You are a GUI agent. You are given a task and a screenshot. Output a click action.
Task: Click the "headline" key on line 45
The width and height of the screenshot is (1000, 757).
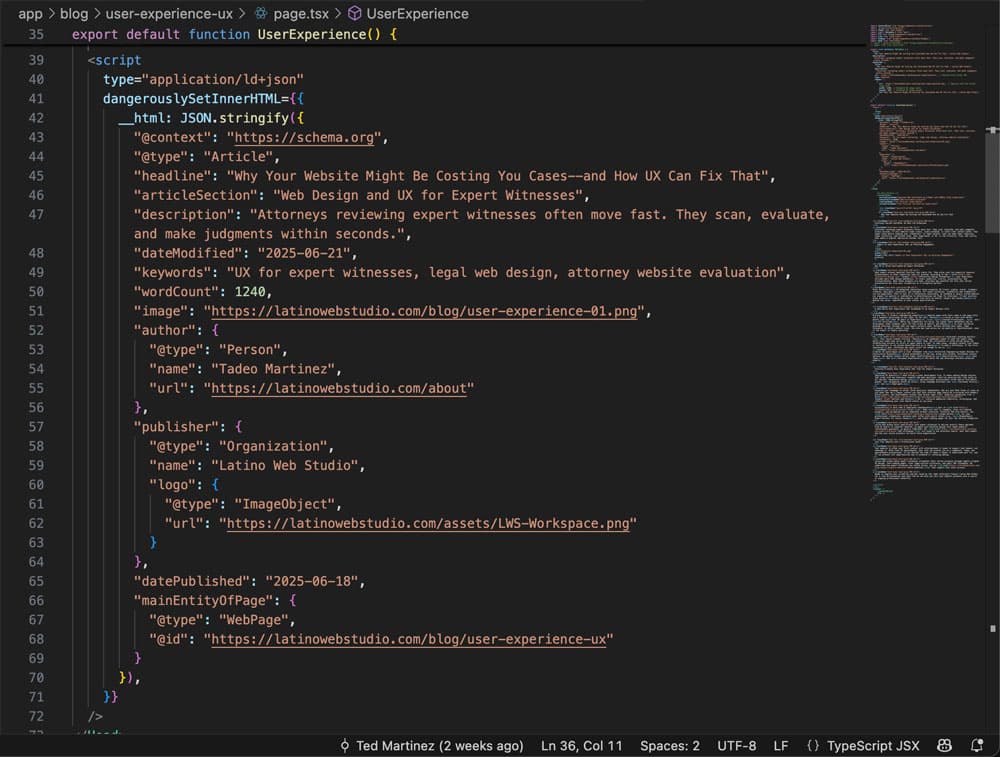coord(172,175)
